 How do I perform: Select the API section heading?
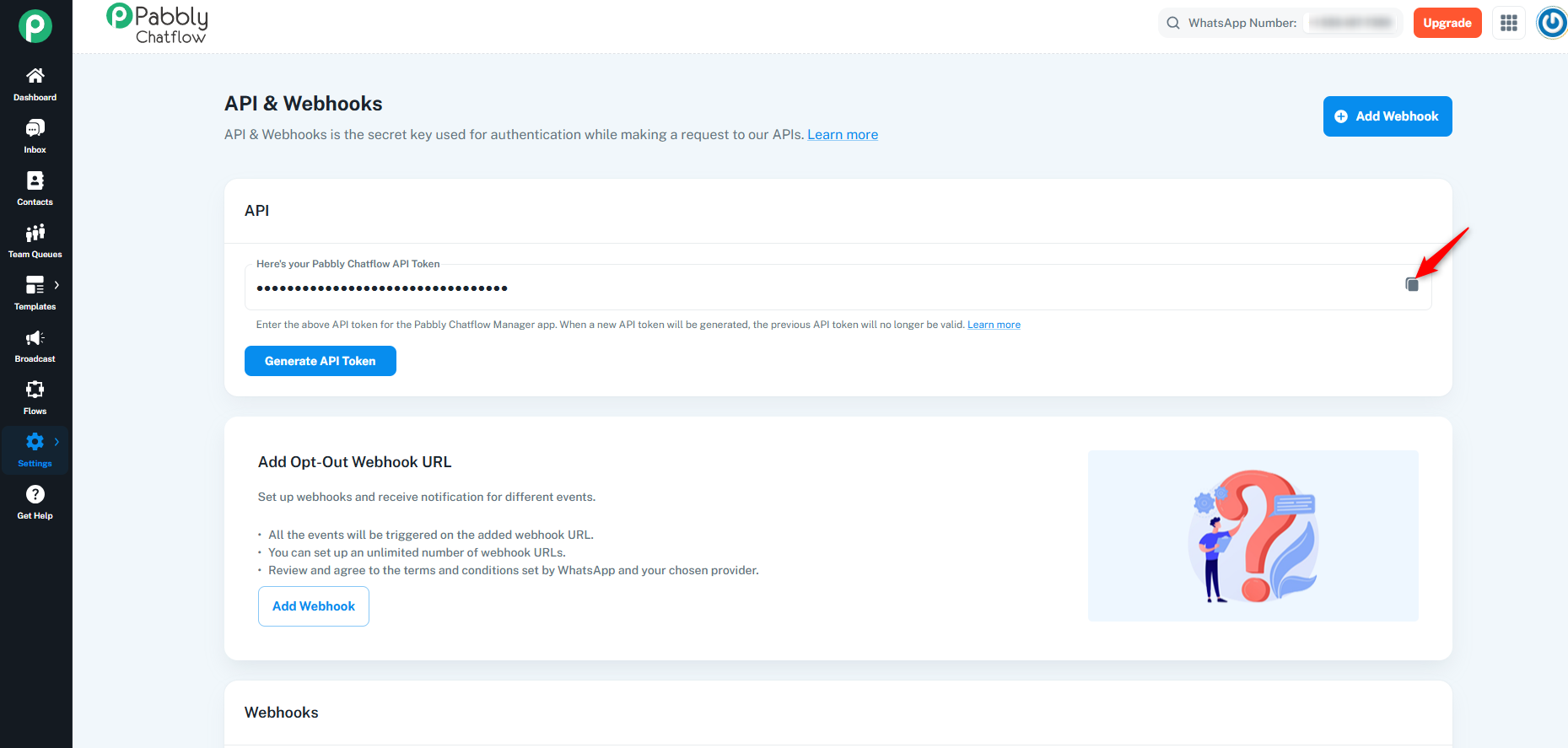(257, 211)
